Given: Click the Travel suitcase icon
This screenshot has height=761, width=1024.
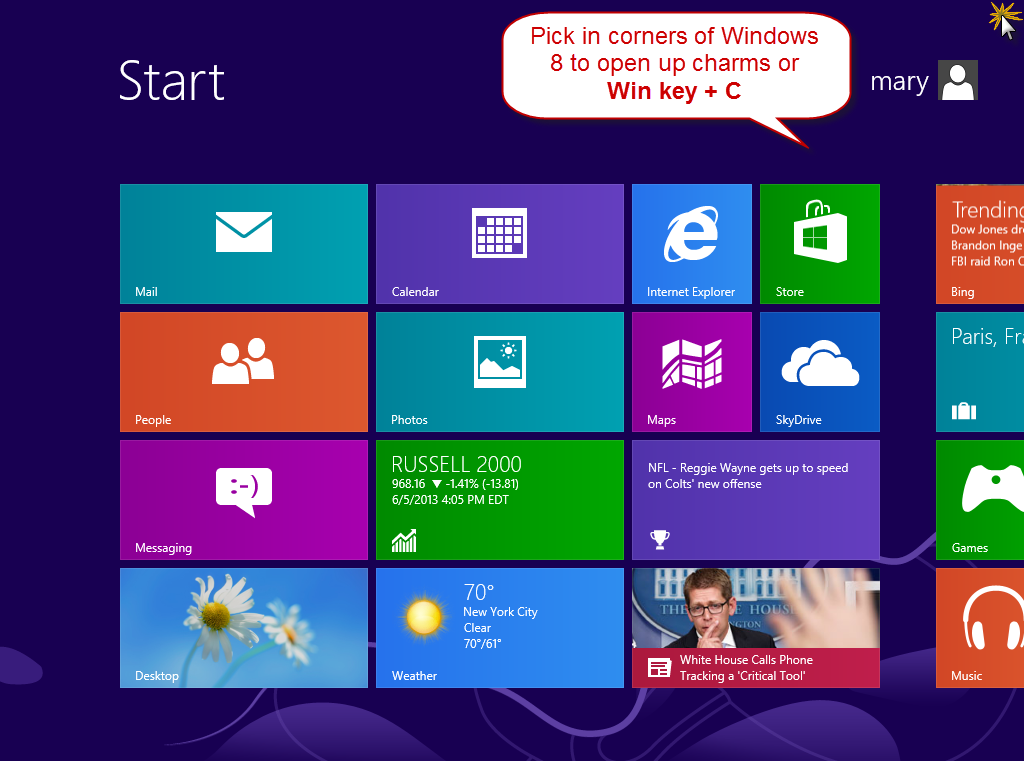Looking at the screenshot, I should [x=964, y=411].
